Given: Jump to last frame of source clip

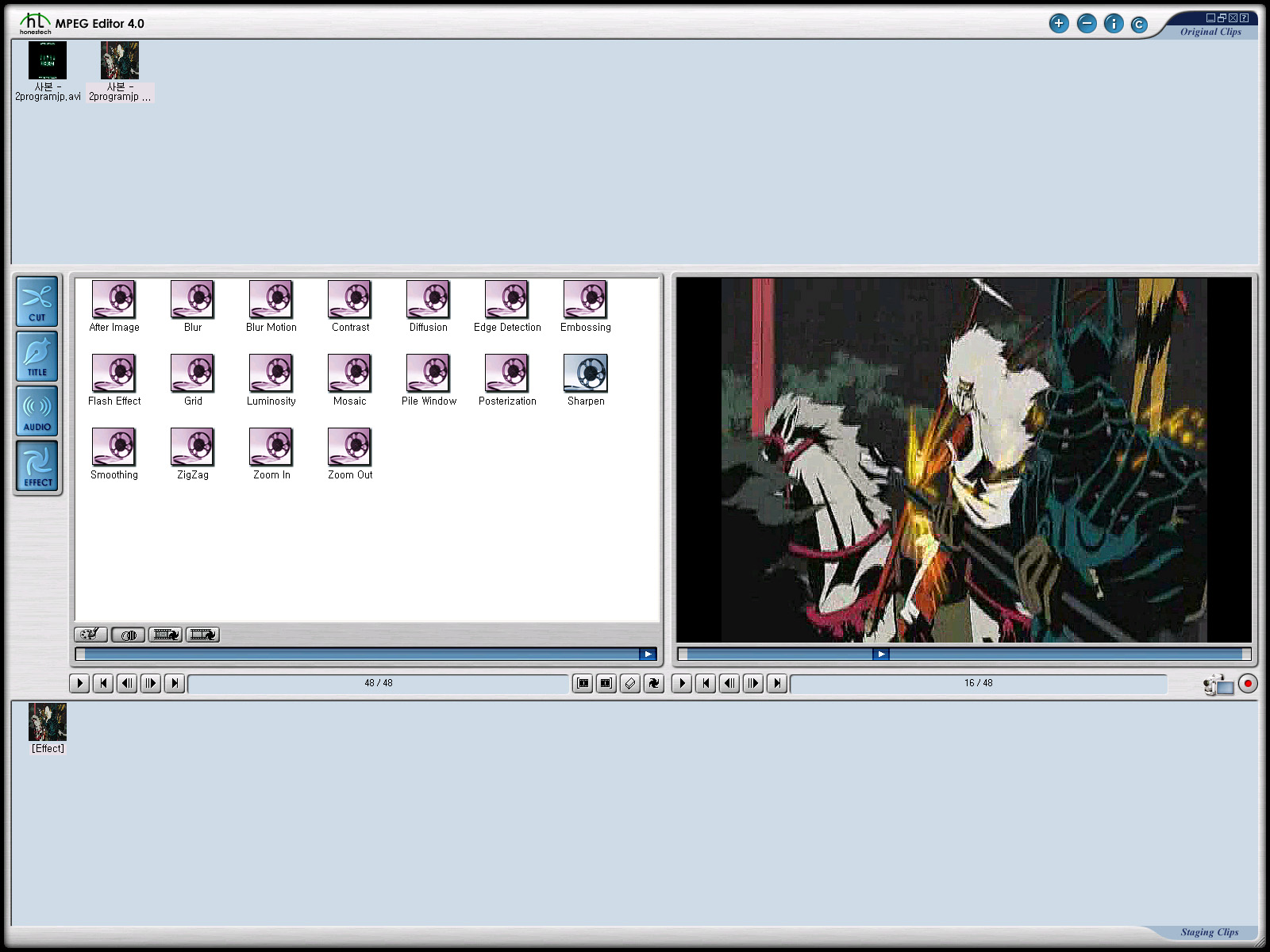Looking at the screenshot, I should click(x=175, y=683).
